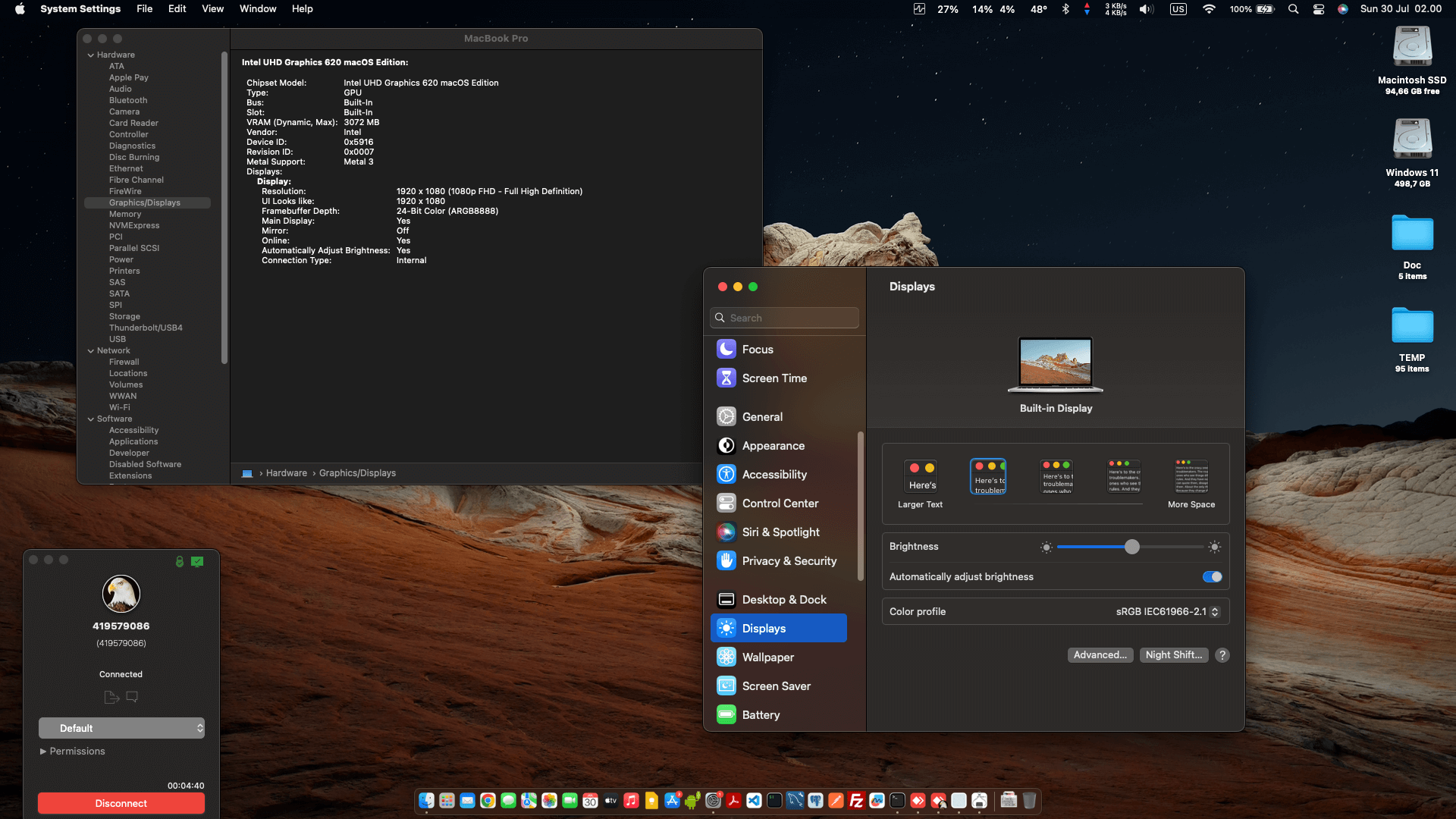
Task: Open the Window menu
Action: point(258,9)
